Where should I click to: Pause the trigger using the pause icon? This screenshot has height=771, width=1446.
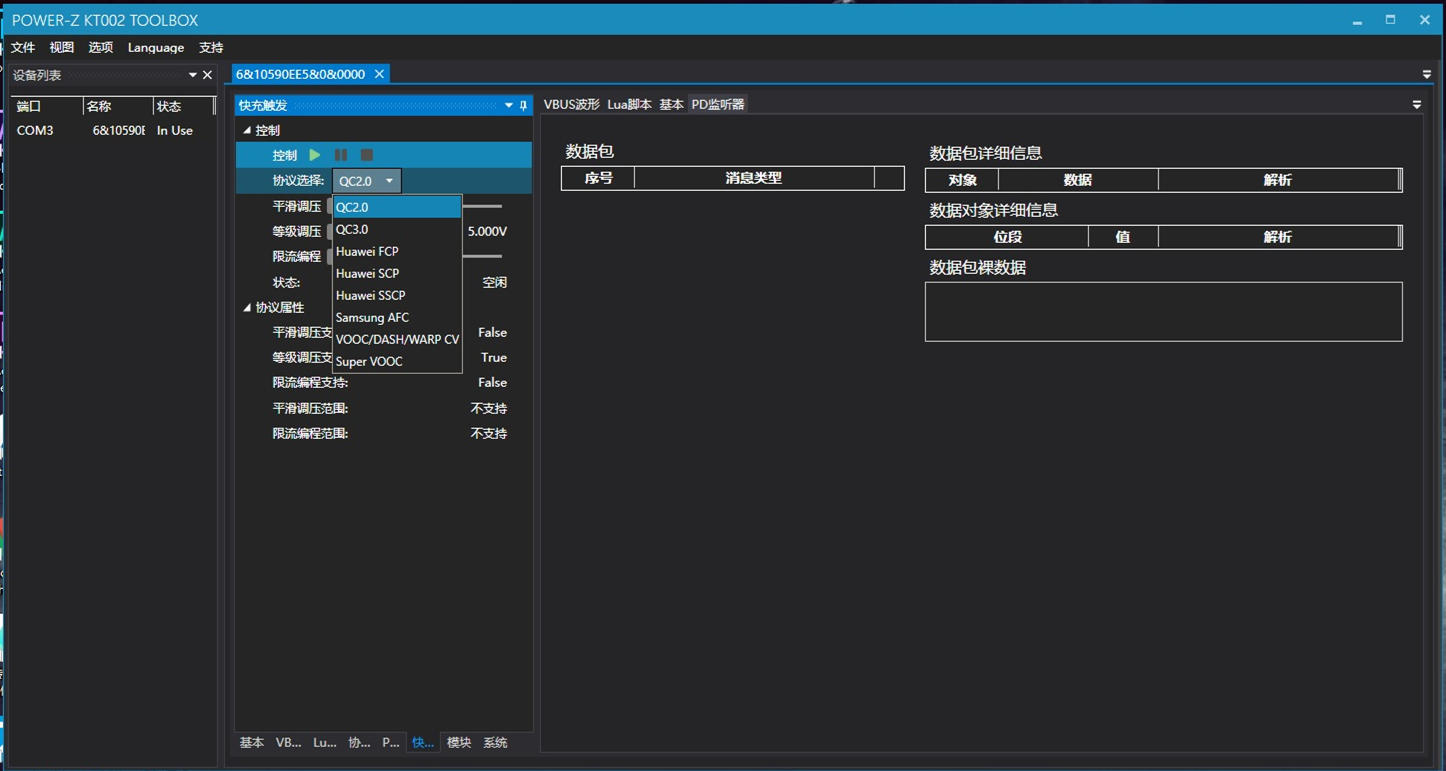(x=341, y=155)
